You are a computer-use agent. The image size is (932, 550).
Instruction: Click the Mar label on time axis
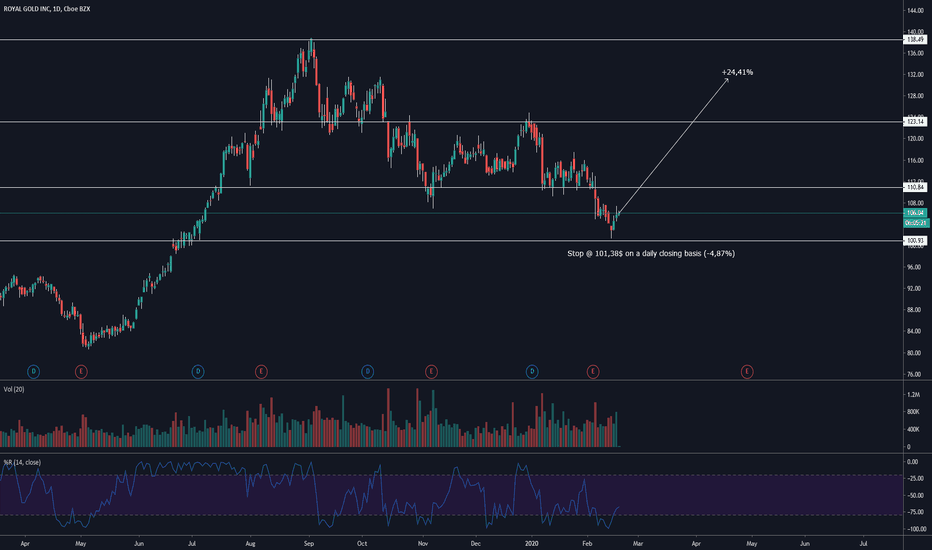click(638, 543)
